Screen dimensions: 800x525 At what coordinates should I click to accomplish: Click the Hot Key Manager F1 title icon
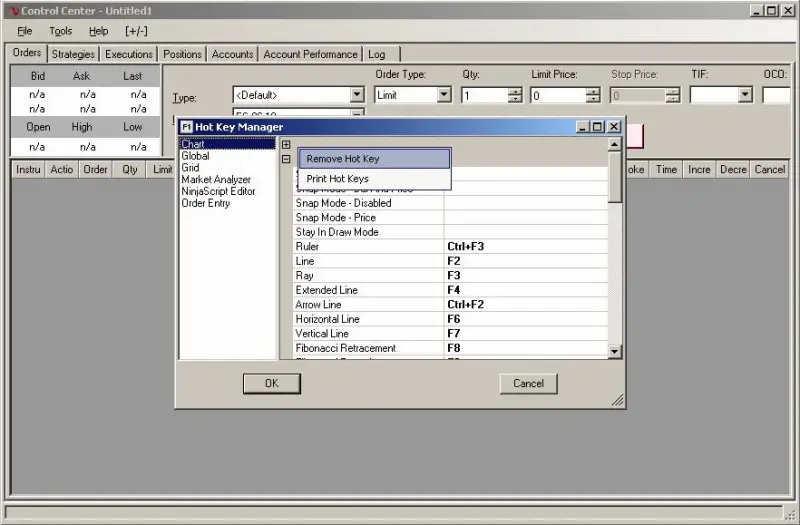(x=186, y=127)
